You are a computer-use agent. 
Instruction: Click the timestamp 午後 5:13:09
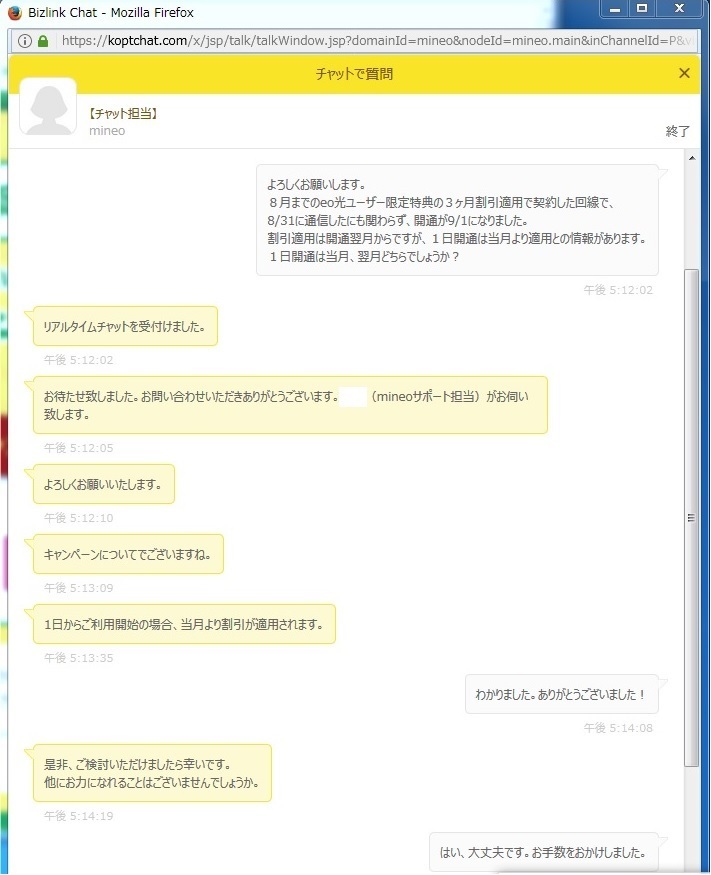click(79, 588)
